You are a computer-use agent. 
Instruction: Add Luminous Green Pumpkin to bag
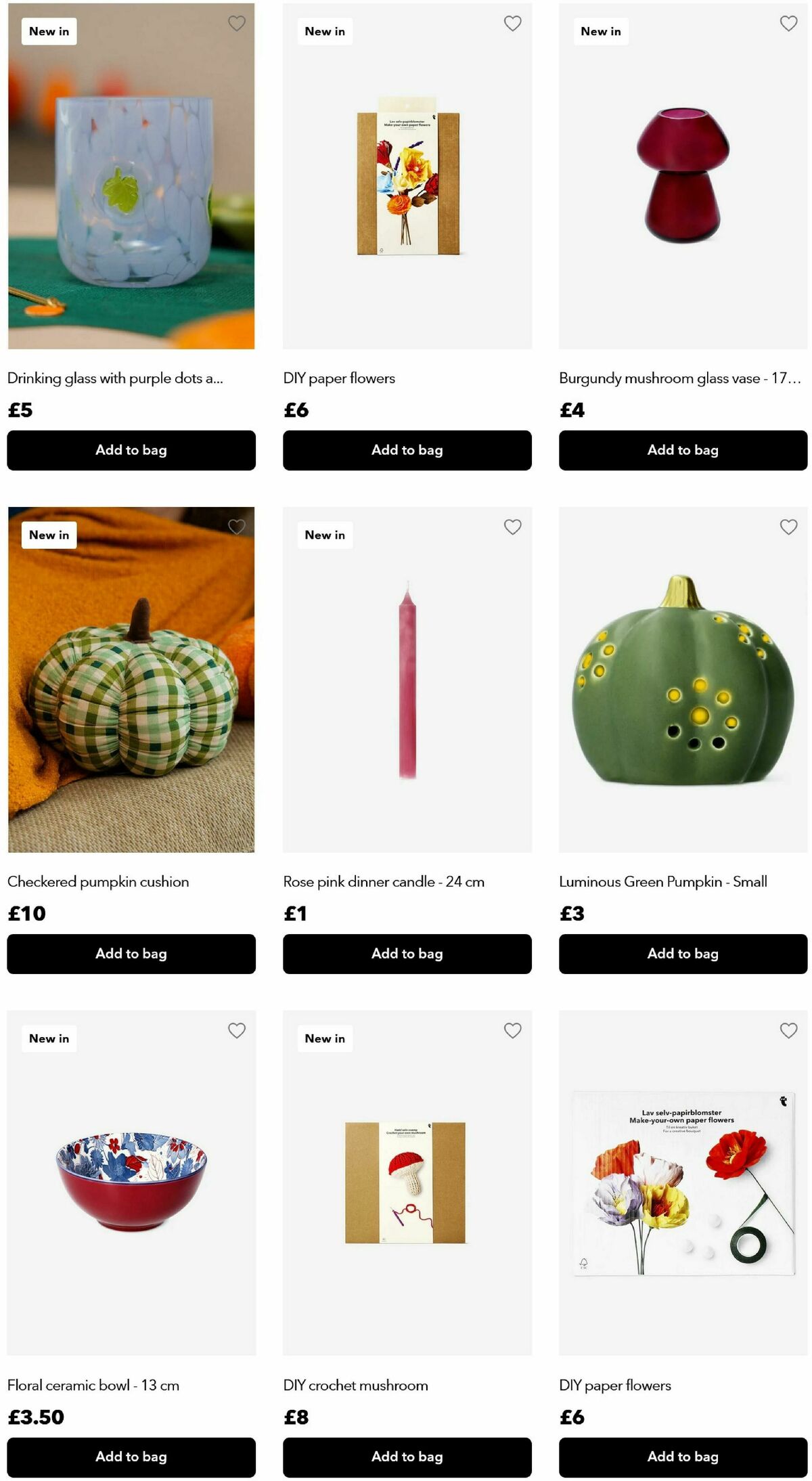(x=682, y=954)
